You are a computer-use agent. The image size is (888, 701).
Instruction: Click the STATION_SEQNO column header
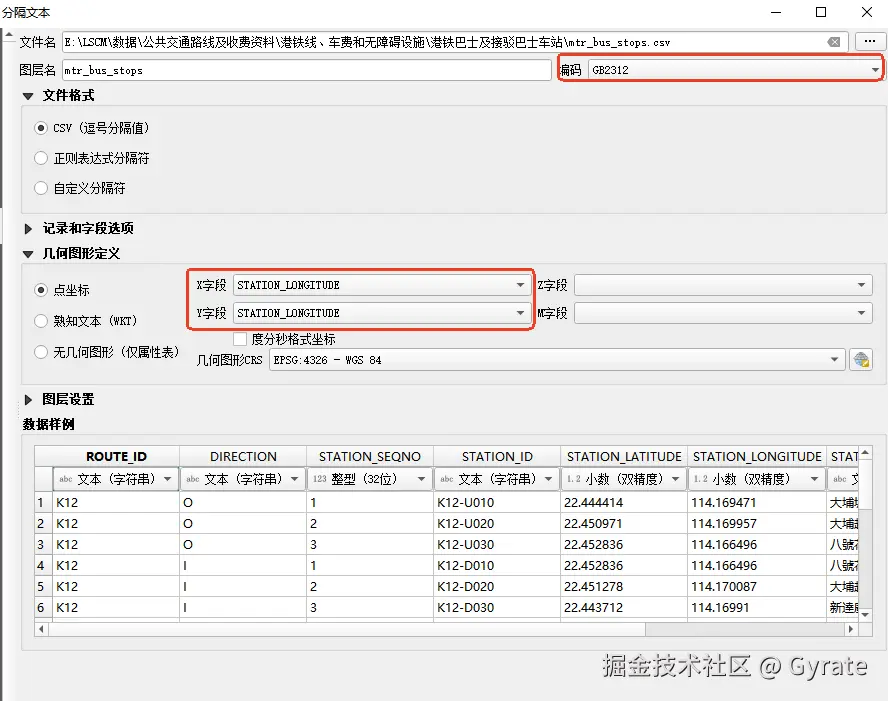click(369, 456)
